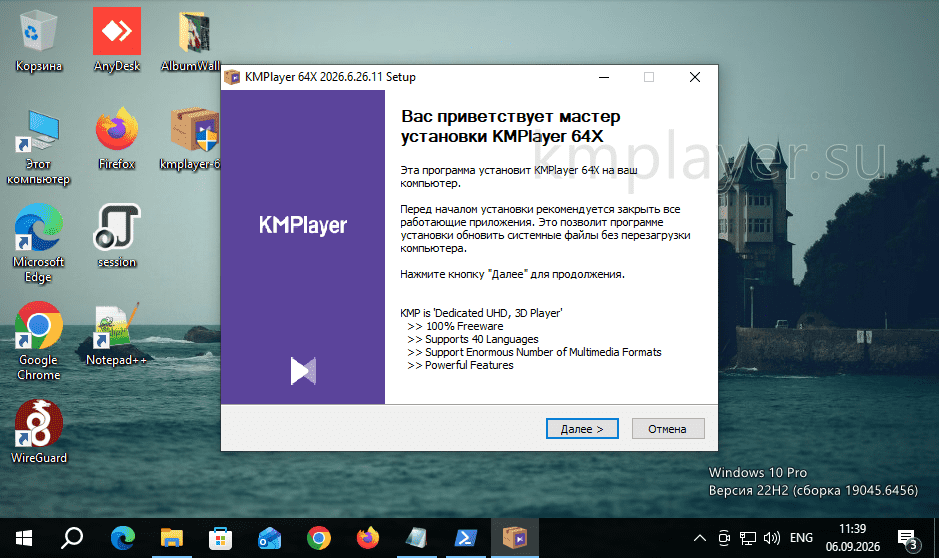Viewport: 939px width, 558px height.
Task: Select the AnyDesk desktop icon
Action: [x=117, y=41]
